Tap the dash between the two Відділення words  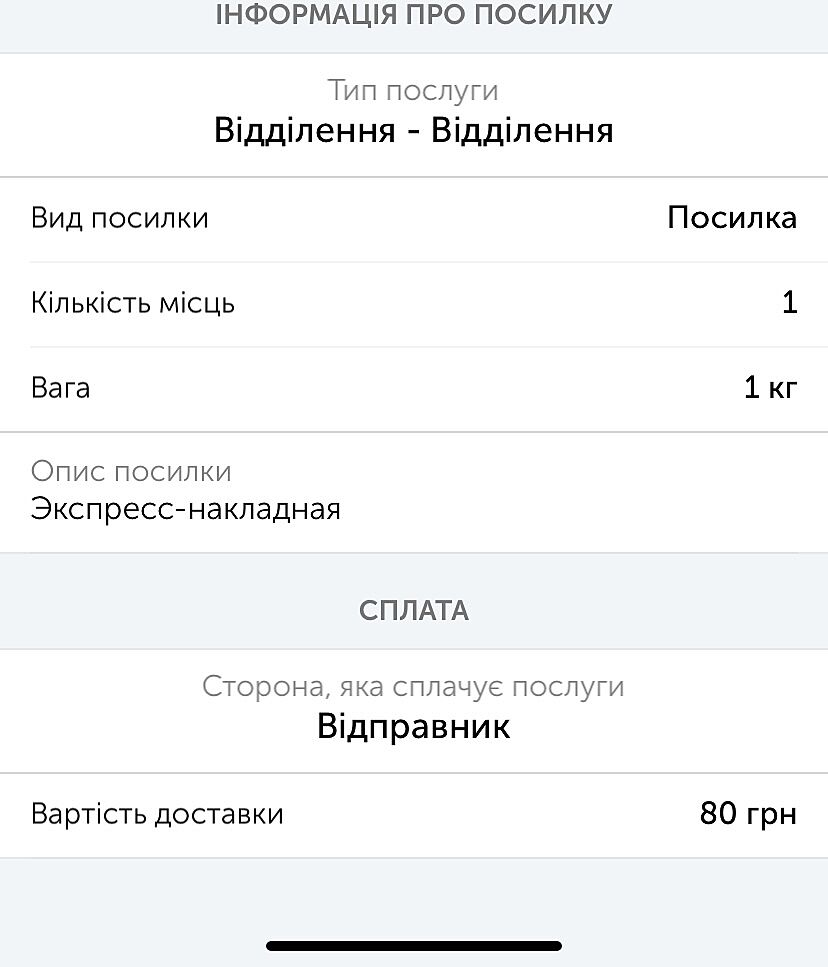[413, 133]
